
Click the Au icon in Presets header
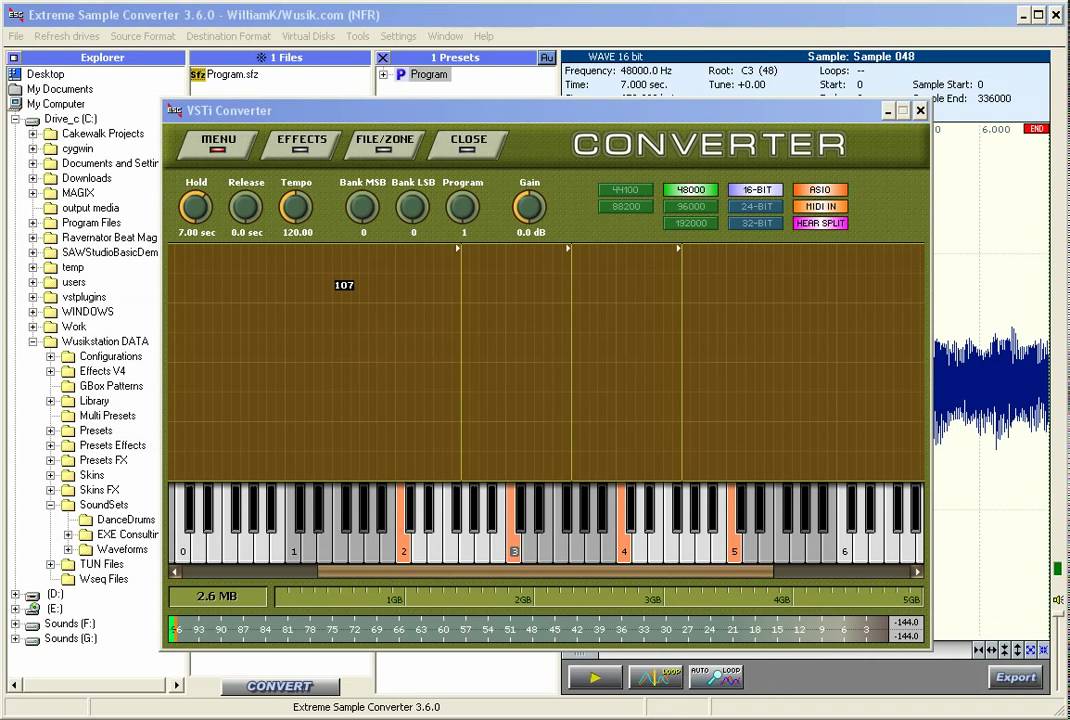tap(547, 58)
